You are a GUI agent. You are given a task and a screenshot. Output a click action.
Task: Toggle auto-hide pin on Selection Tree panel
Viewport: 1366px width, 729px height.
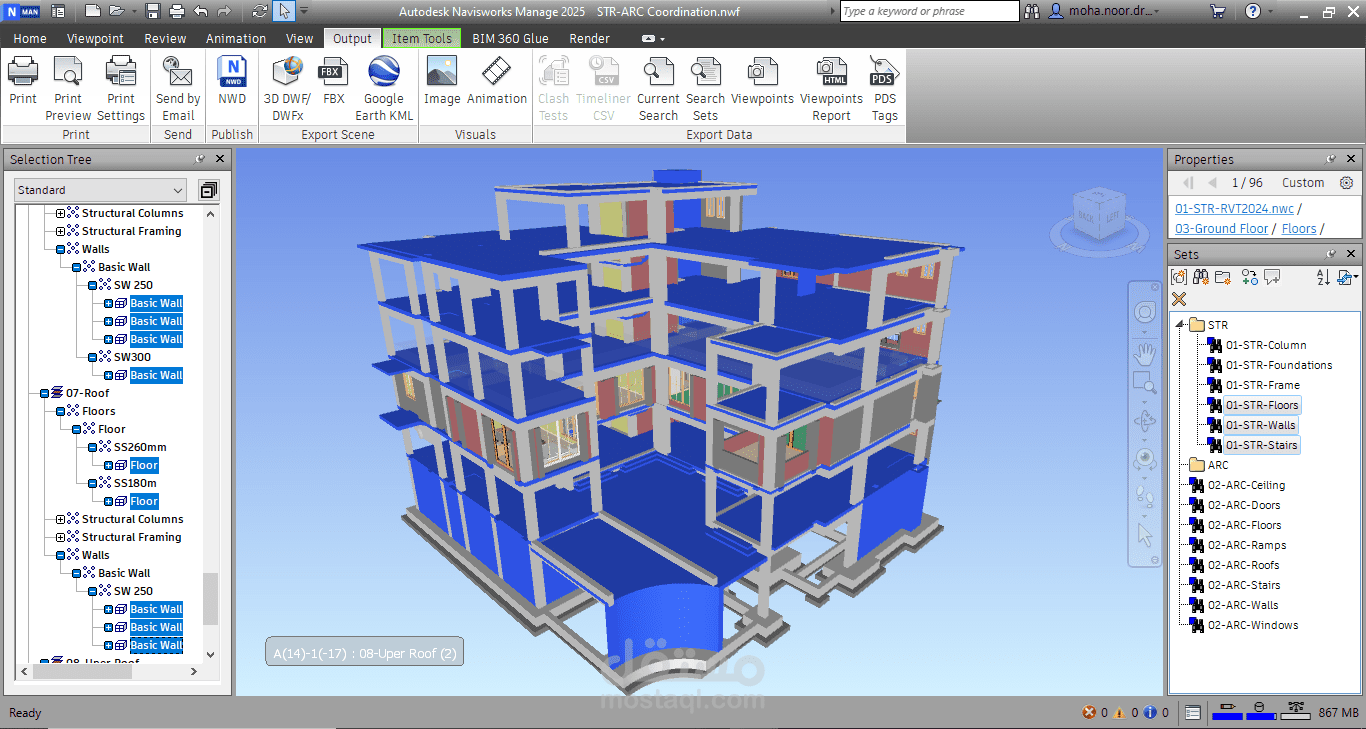click(200, 159)
